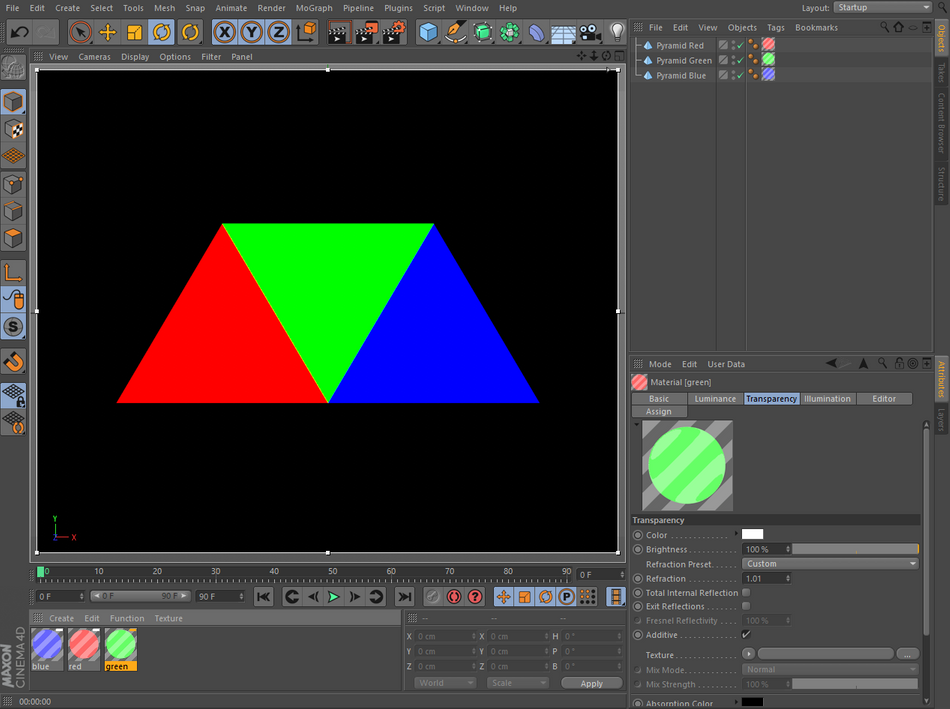
Task: Open the MoGraph menu
Action: coord(314,8)
